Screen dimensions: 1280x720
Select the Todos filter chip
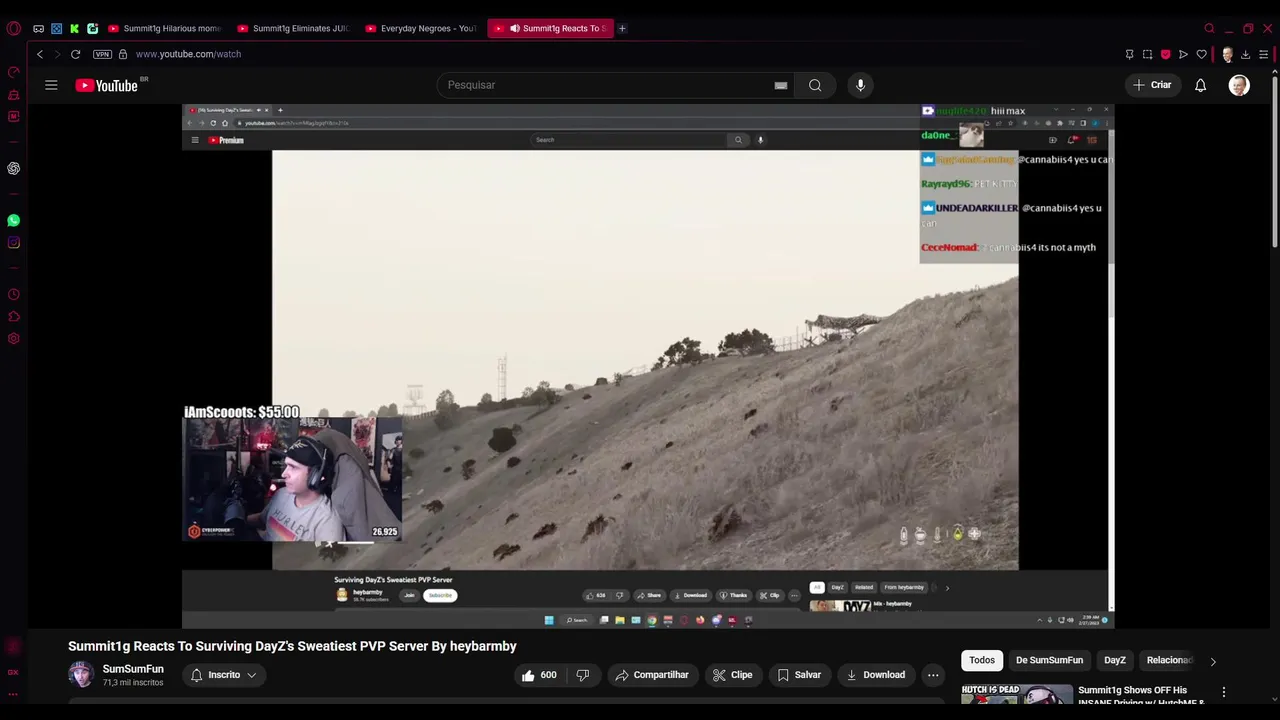(982, 660)
